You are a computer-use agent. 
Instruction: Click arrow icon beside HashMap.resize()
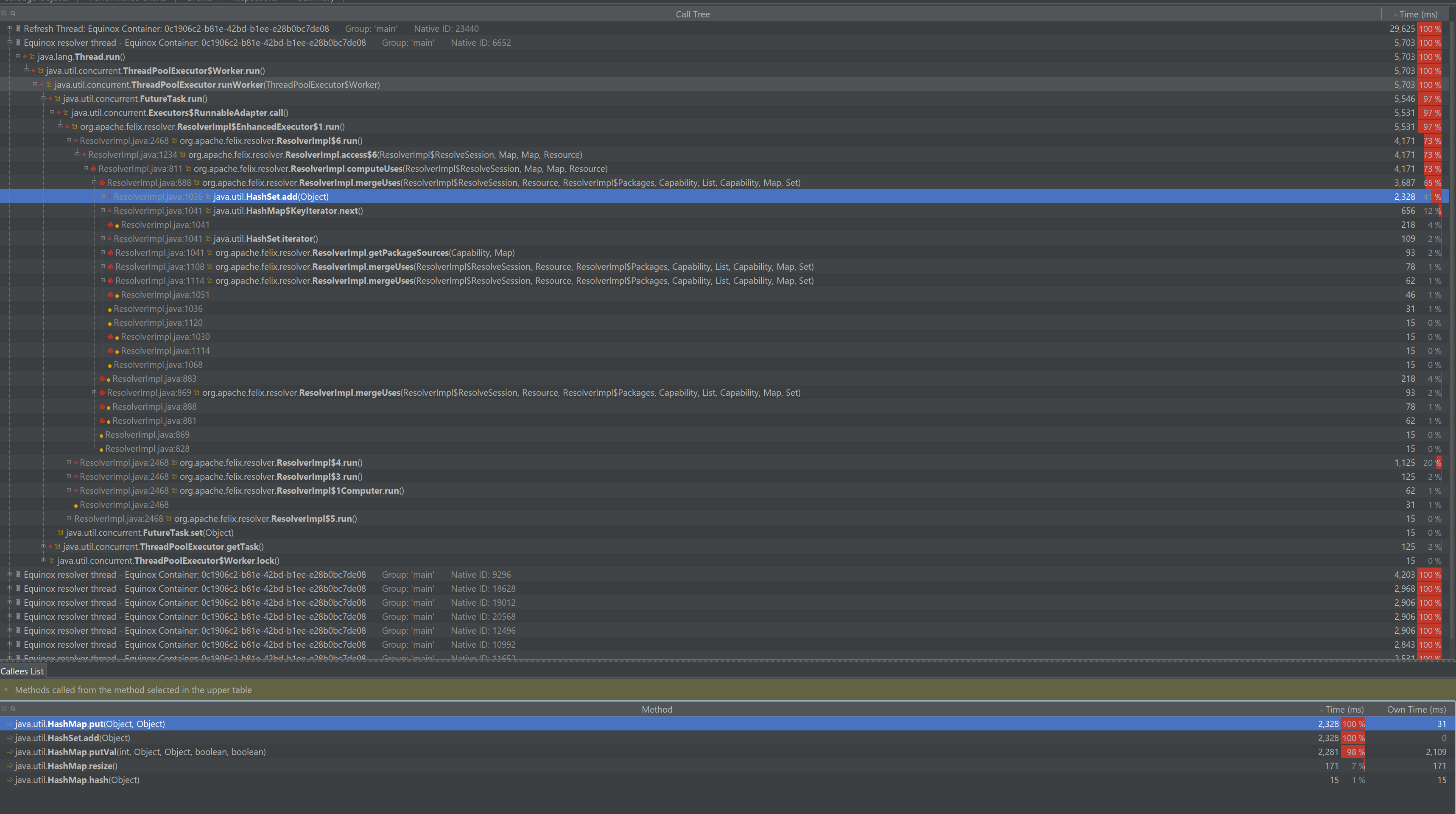[10, 766]
